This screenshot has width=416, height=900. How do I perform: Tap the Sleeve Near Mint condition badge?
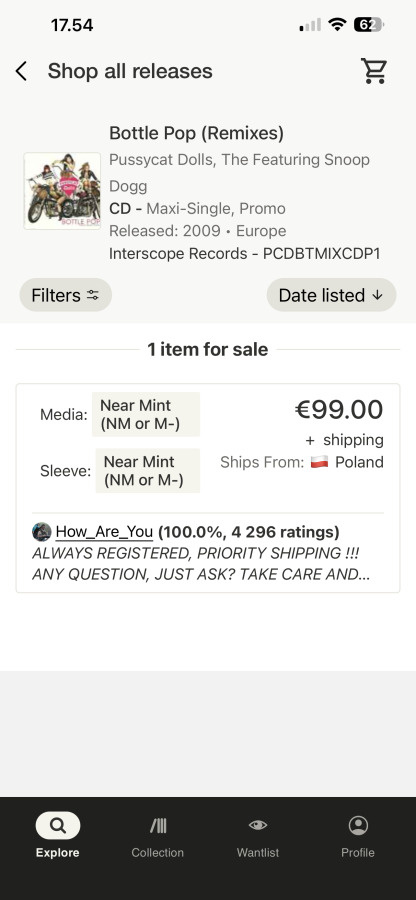click(147, 471)
